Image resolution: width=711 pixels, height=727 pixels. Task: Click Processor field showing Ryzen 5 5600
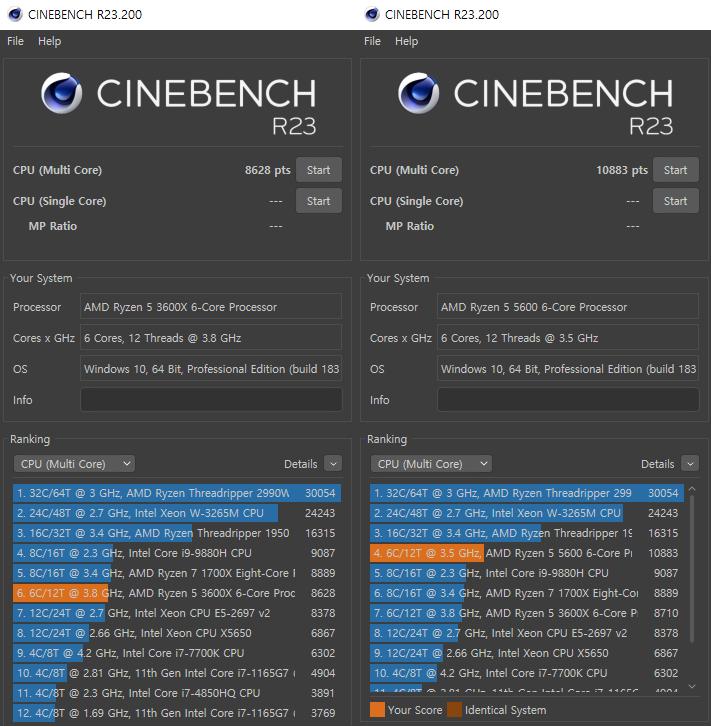click(568, 307)
